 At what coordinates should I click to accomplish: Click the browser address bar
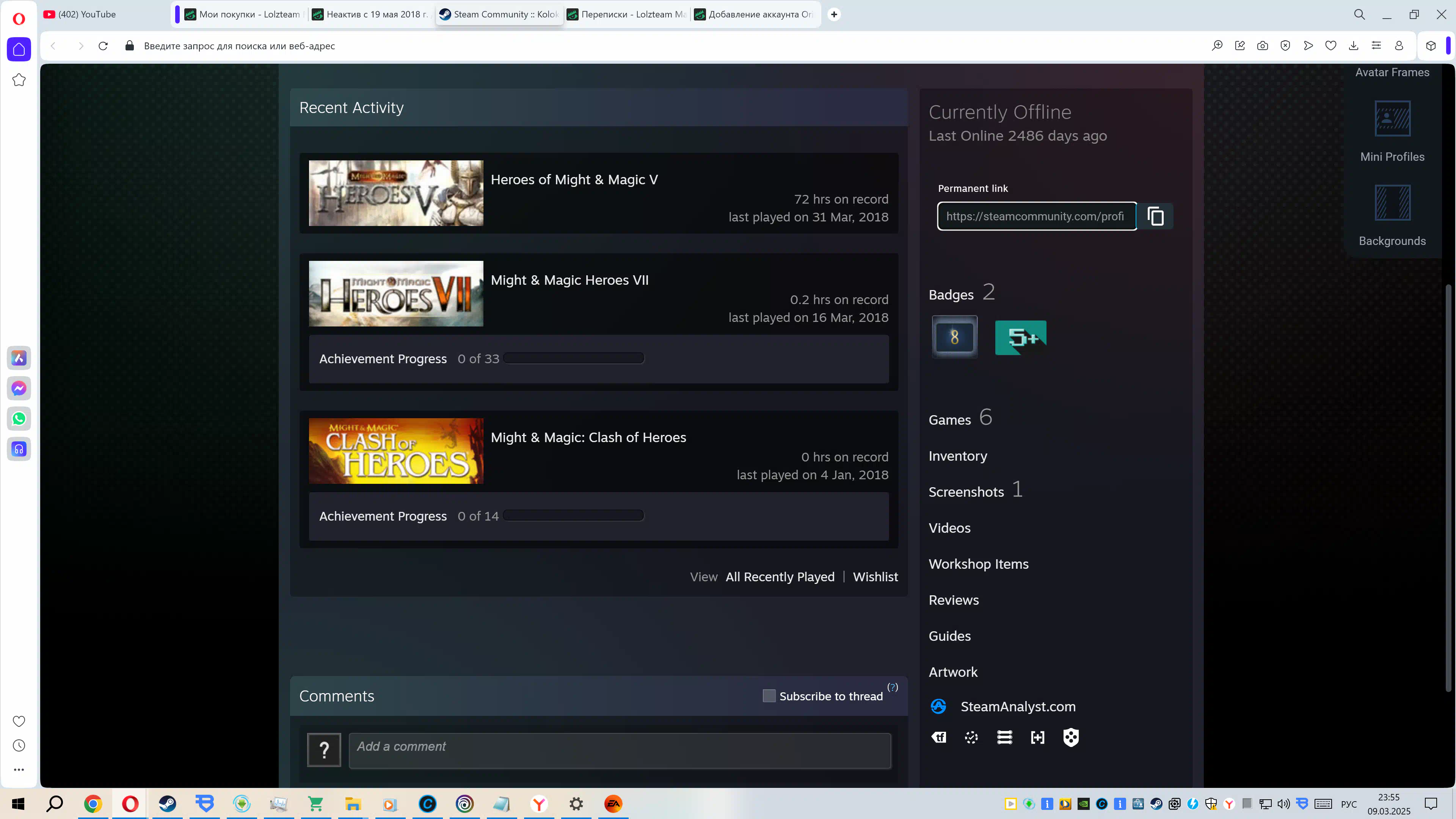[667, 46]
